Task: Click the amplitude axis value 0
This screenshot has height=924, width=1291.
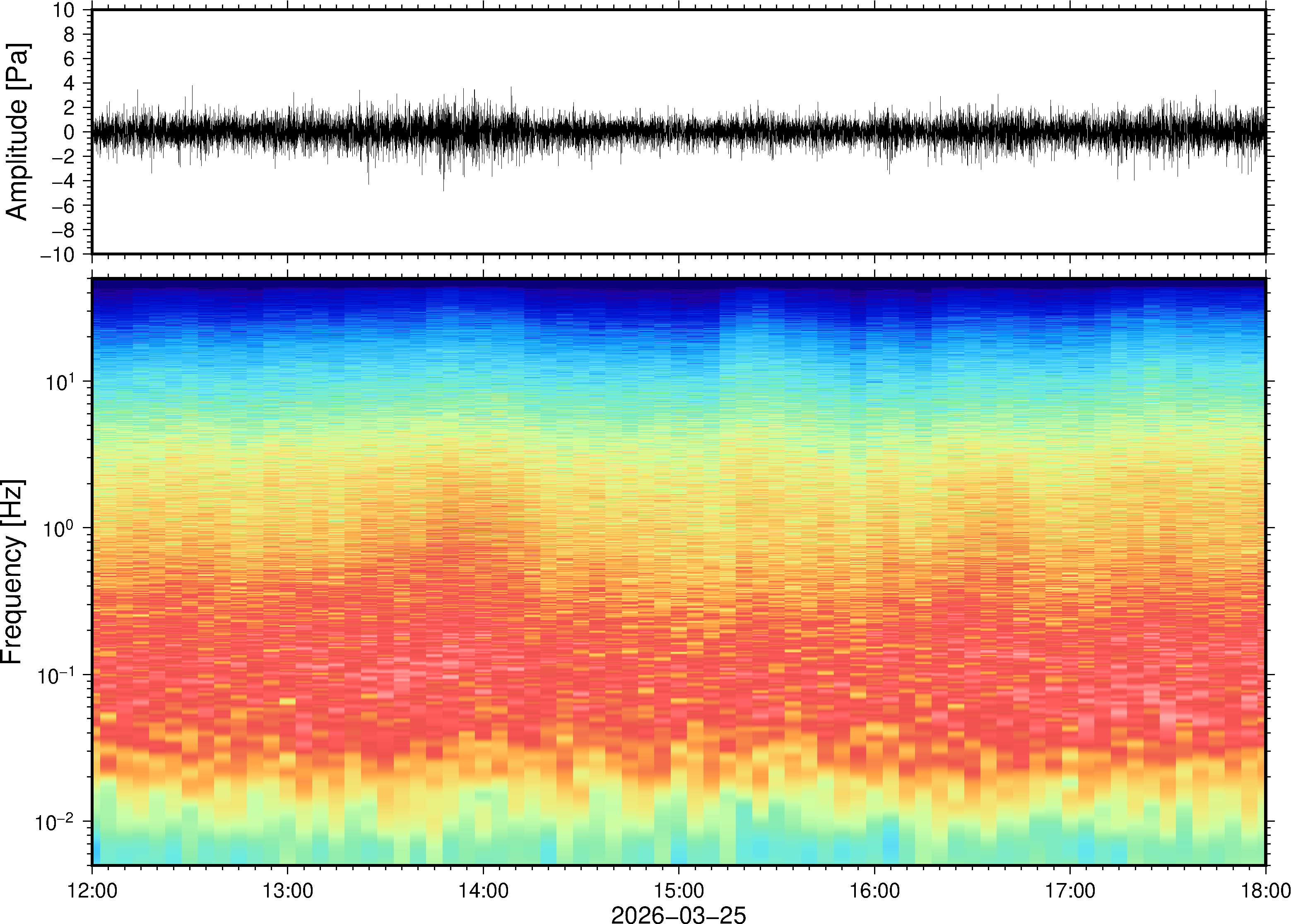Action: (69, 132)
